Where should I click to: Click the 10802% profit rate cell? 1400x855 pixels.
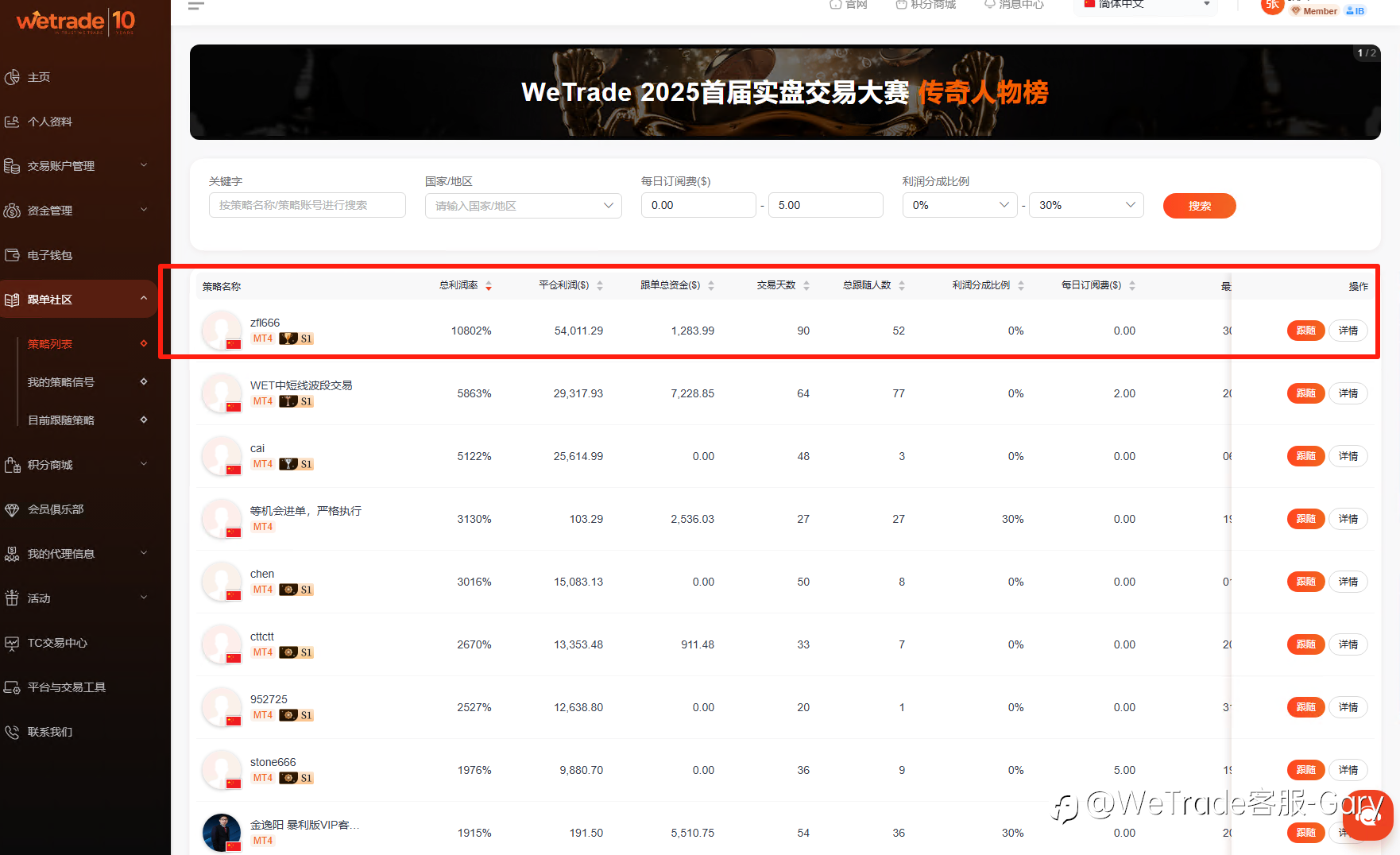[471, 331]
